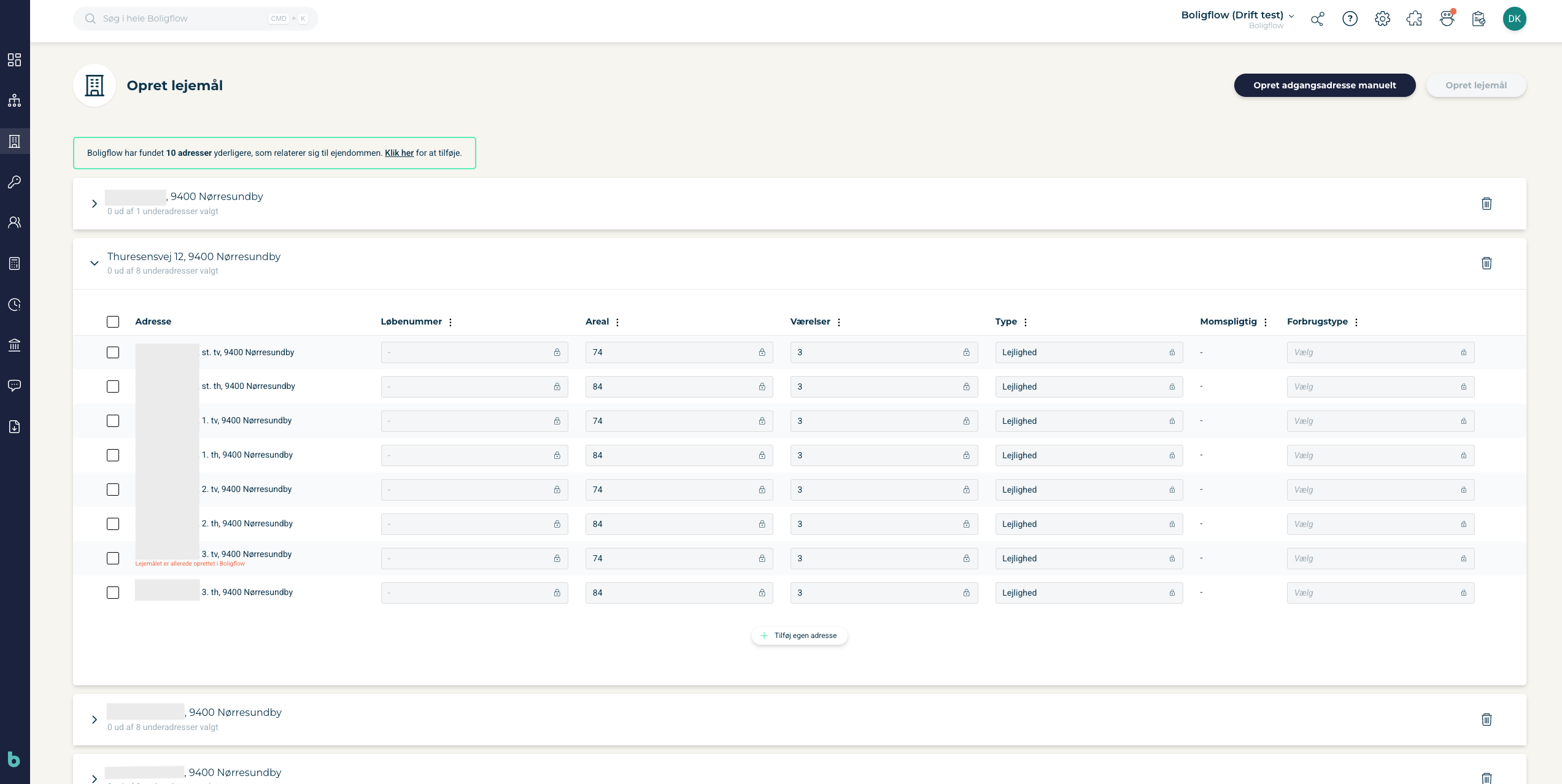The width and height of the screenshot is (1562, 784).
Task: Open the clock report sidebar icon
Action: tap(15, 304)
